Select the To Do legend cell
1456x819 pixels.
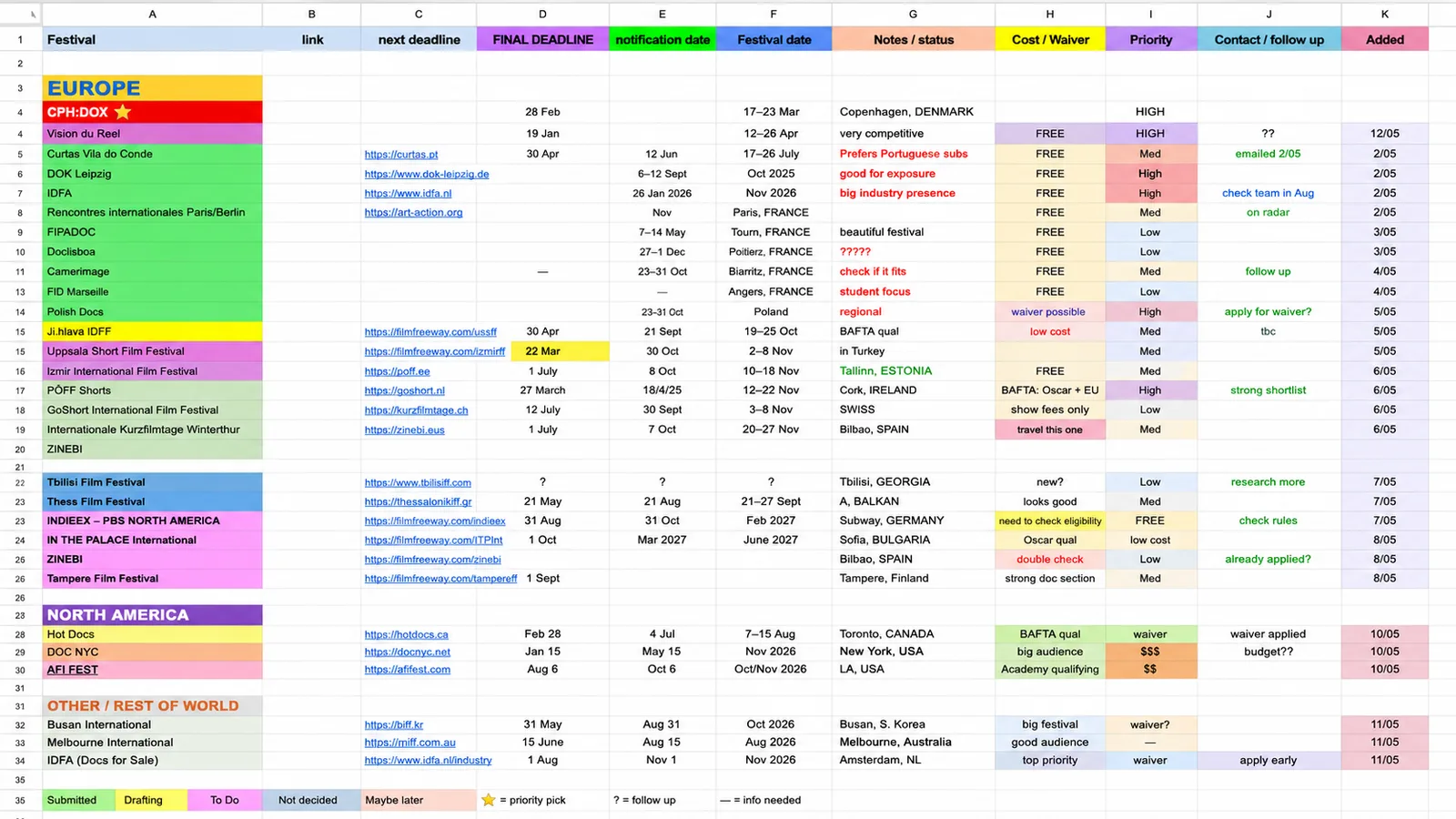[x=225, y=800]
